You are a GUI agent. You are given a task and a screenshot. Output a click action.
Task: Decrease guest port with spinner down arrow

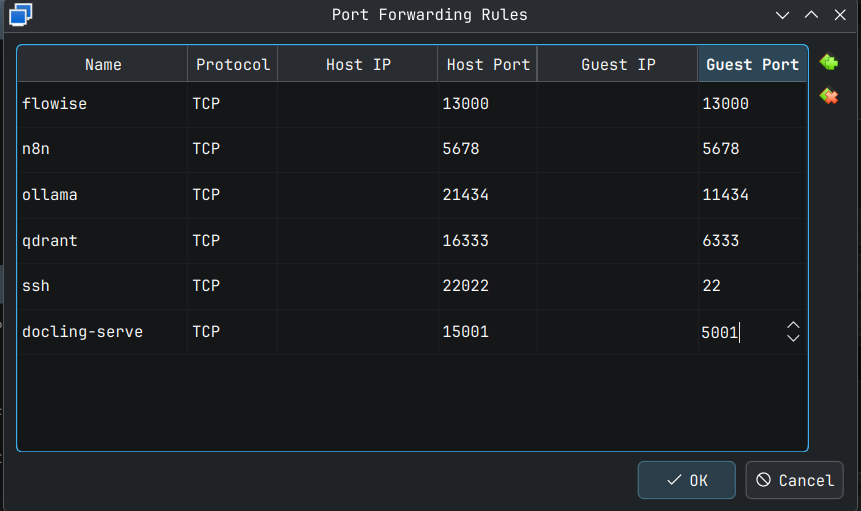tap(793, 338)
